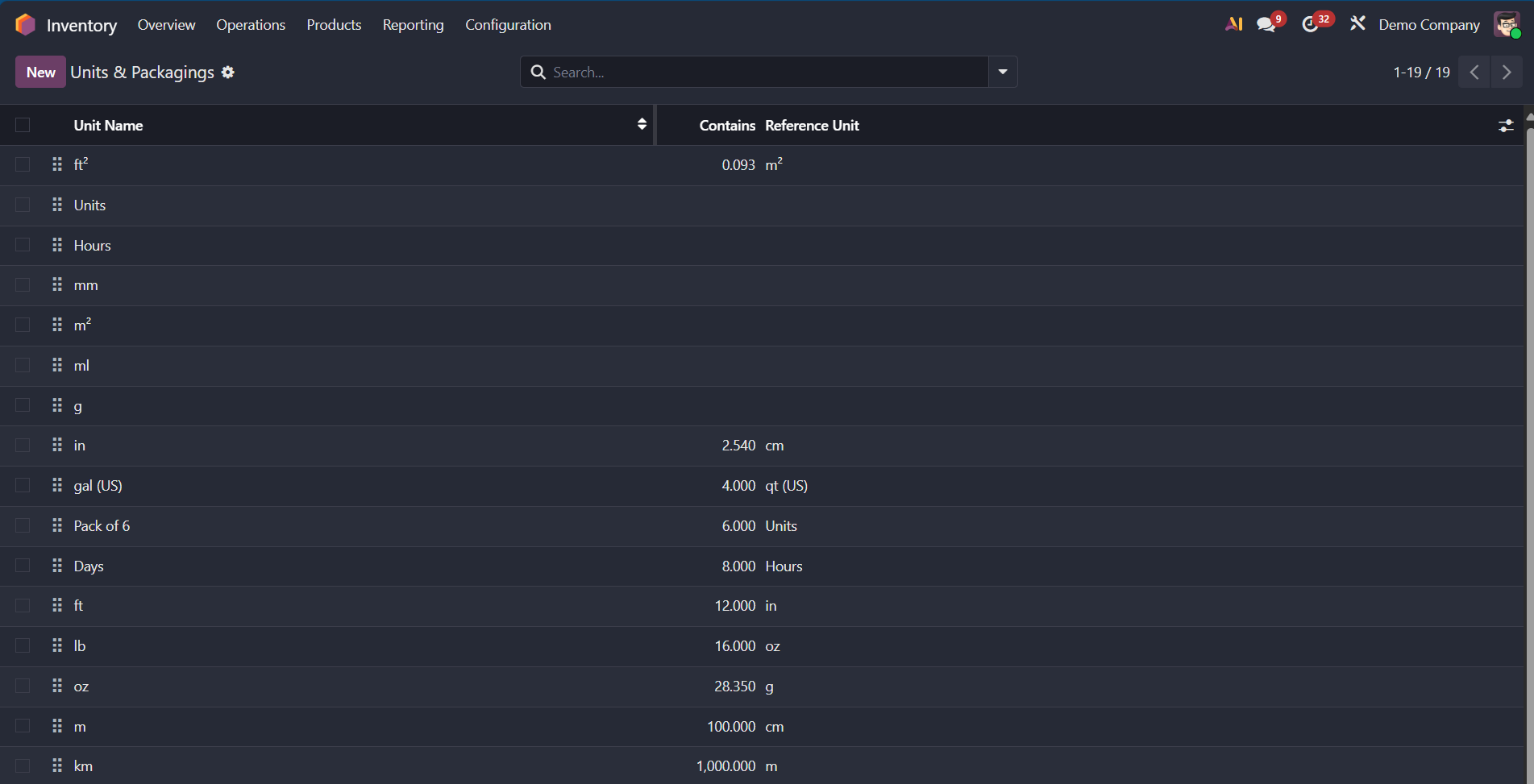Tick the select-all checkbox in table header
The height and width of the screenshot is (784, 1534).
pyautogui.click(x=23, y=125)
